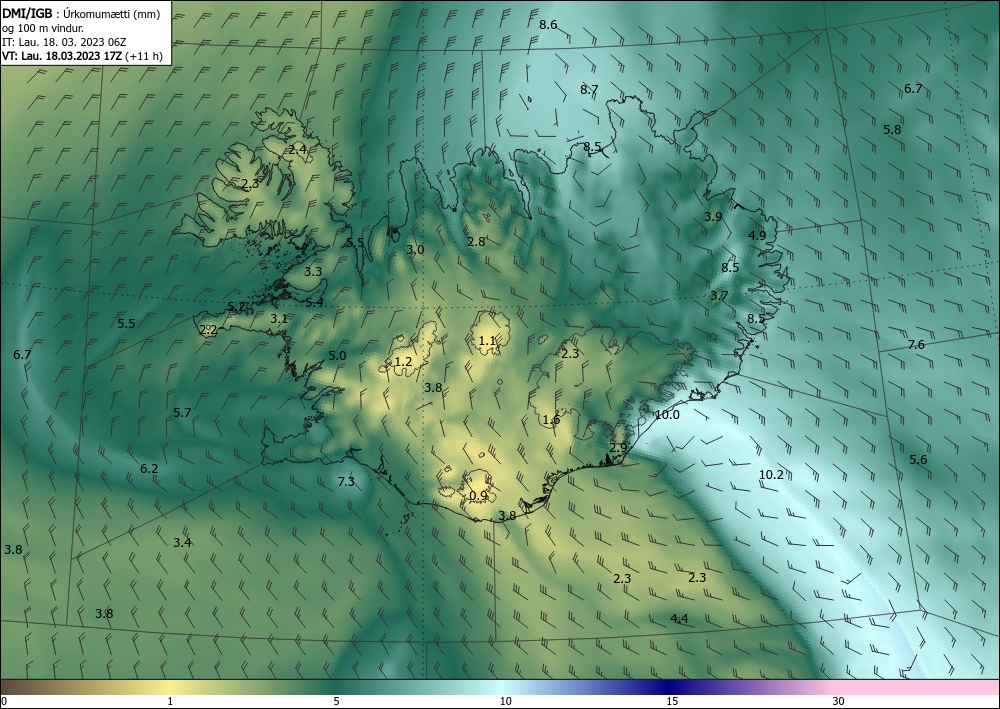The image size is (1000, 709).
Task: Click the 3.9 value label
Action: [713, 217]
